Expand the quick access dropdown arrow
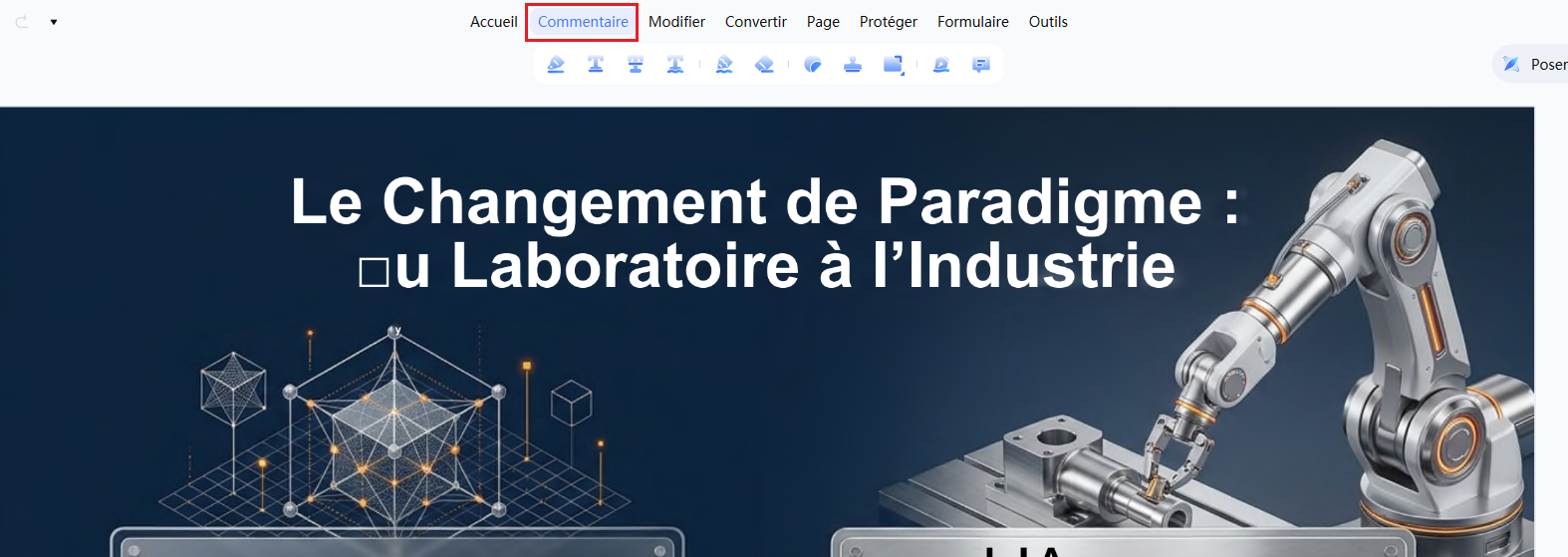This screenshot has width=1568, height=557. (54, 22)
